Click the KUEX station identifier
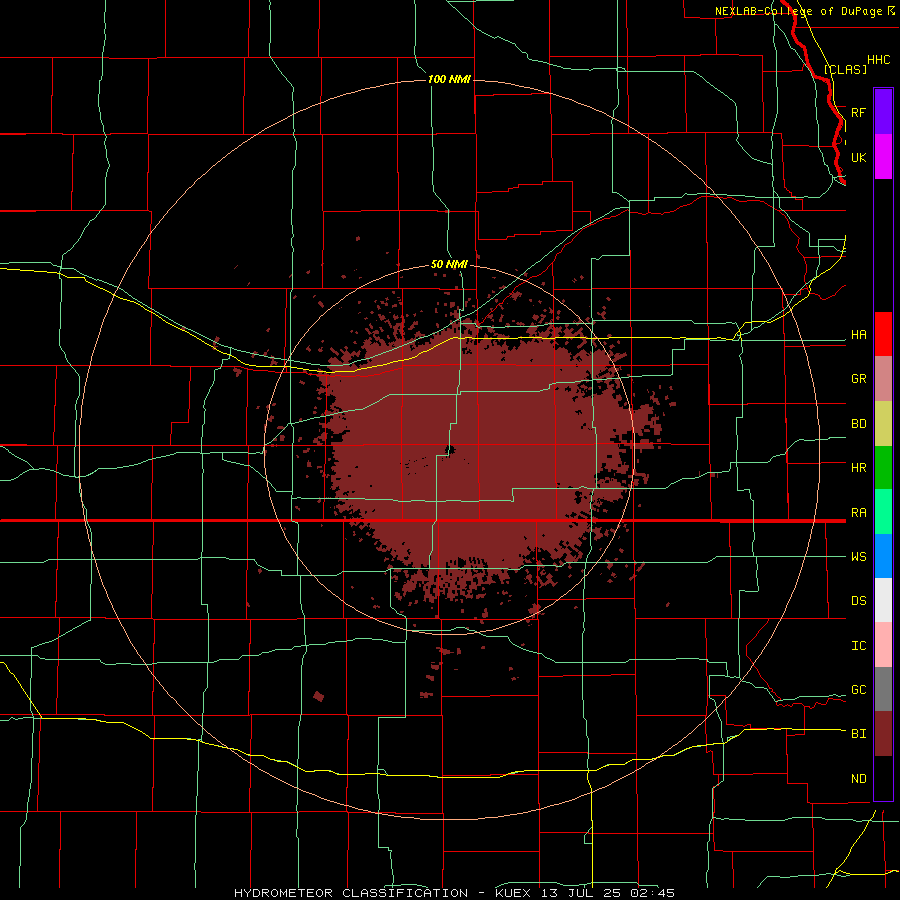 (x=513, y=893)
